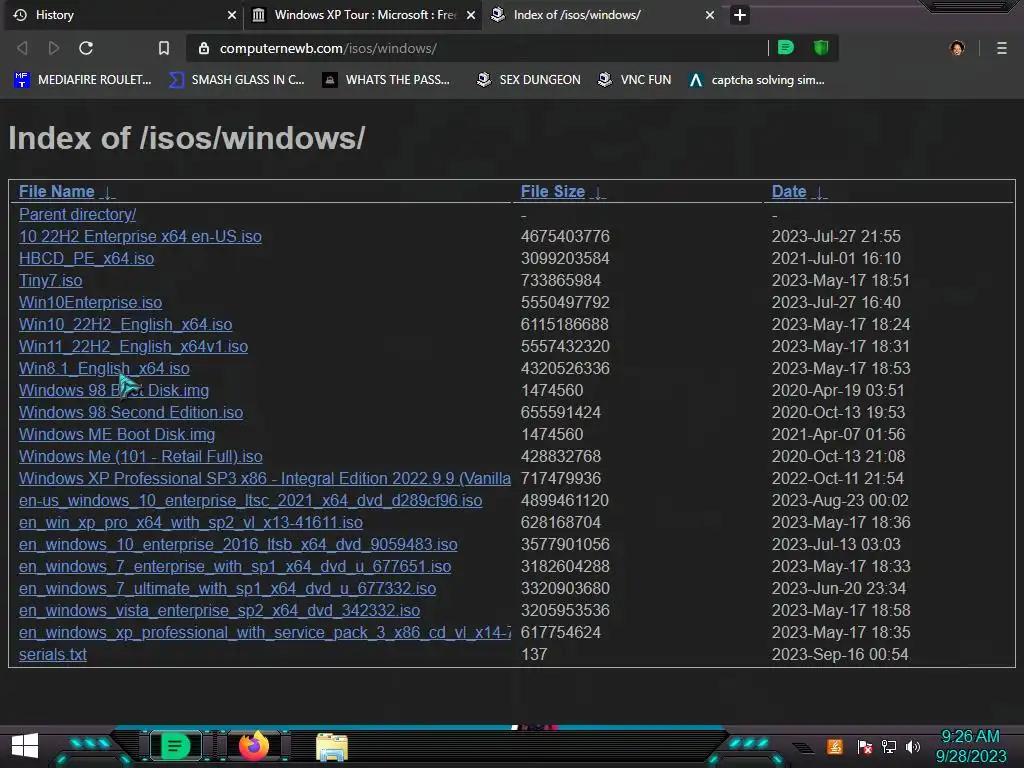Download en-us_windows_10_enterprise_ltsc_2021 iso
The height and width of the screenshot is (768, 1024).
[x=250, y=500]
